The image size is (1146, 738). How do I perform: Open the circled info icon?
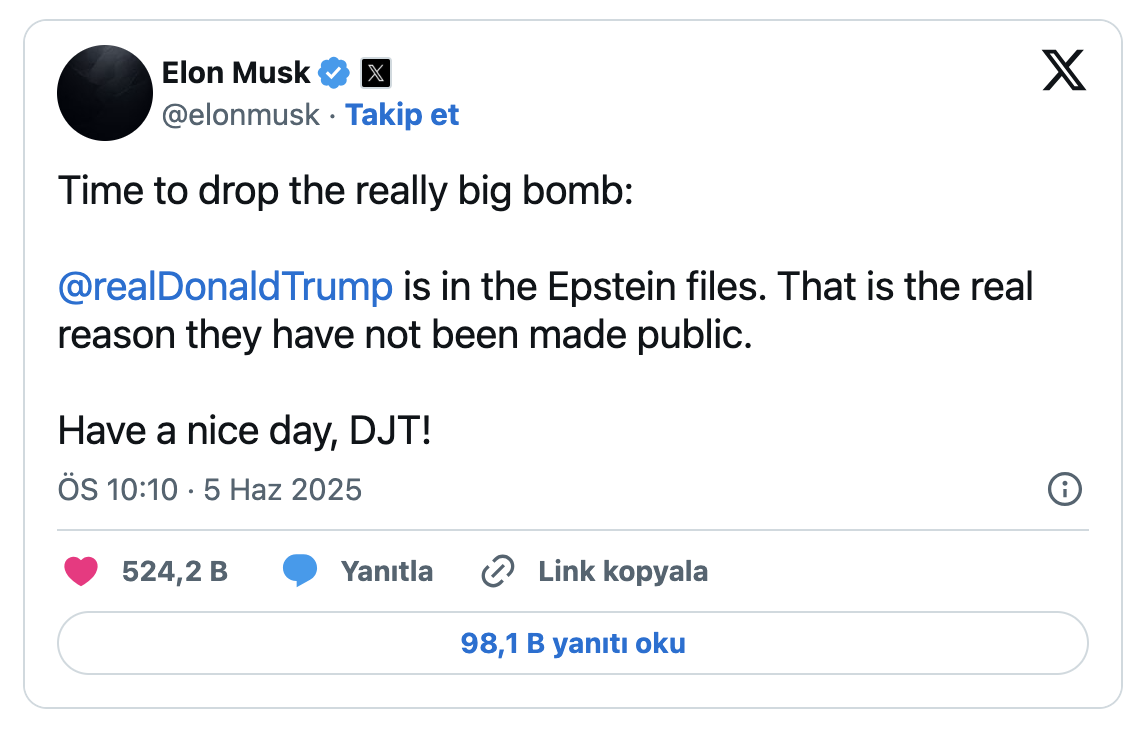[x=1063, y=490]
